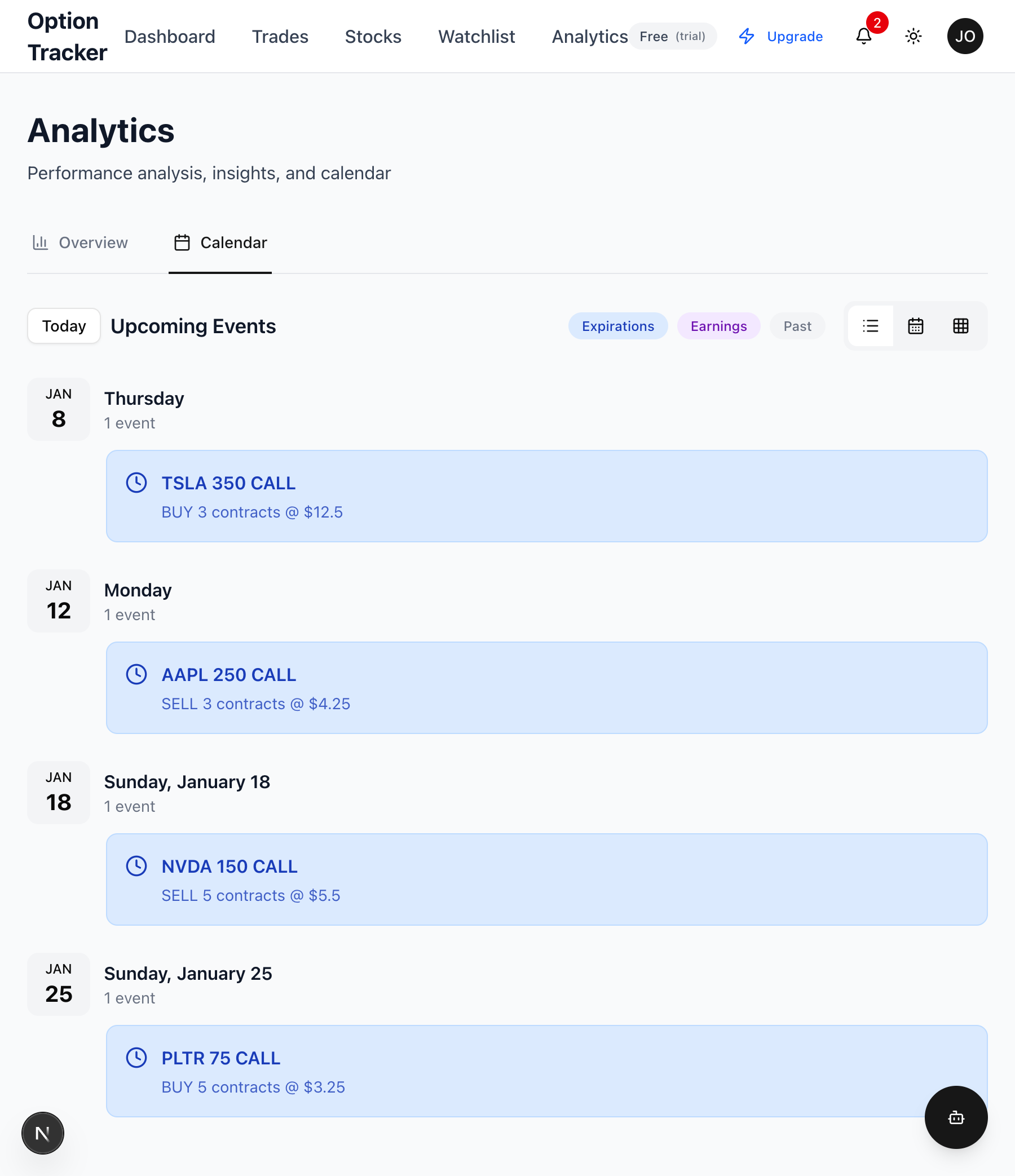Open the NVDA 150 CALL event
Viewport: 1015px width, 1176px height.
[x=546, y=879]
